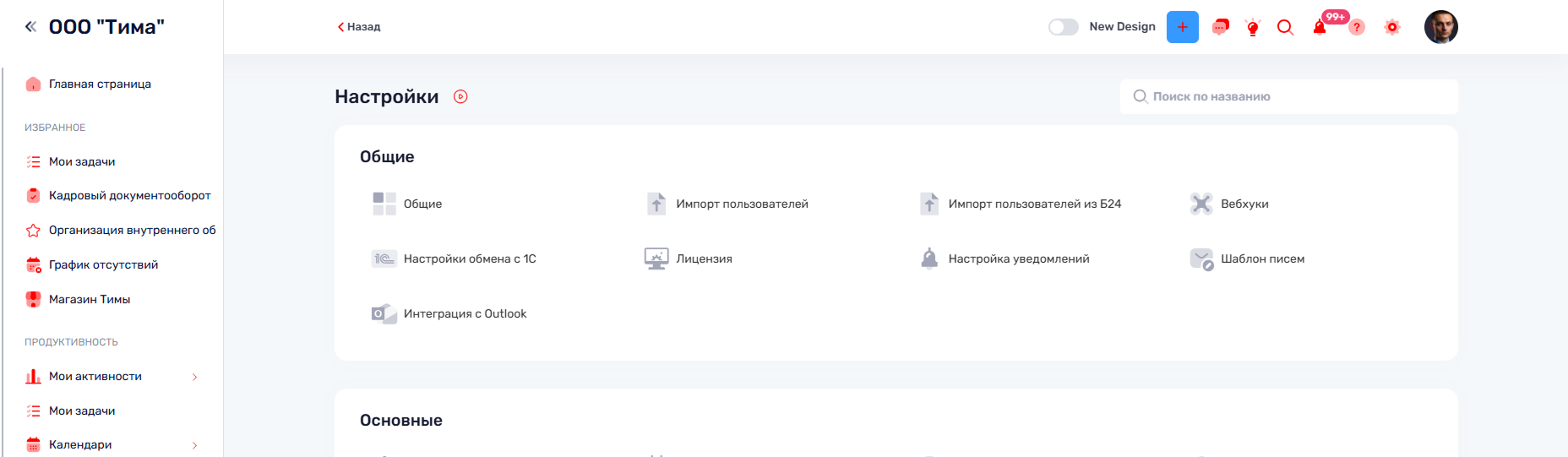The height and width of the screenshot is (457, 1568).
Task: Open Настройки обмена с 1С
Action: (469, 258)
